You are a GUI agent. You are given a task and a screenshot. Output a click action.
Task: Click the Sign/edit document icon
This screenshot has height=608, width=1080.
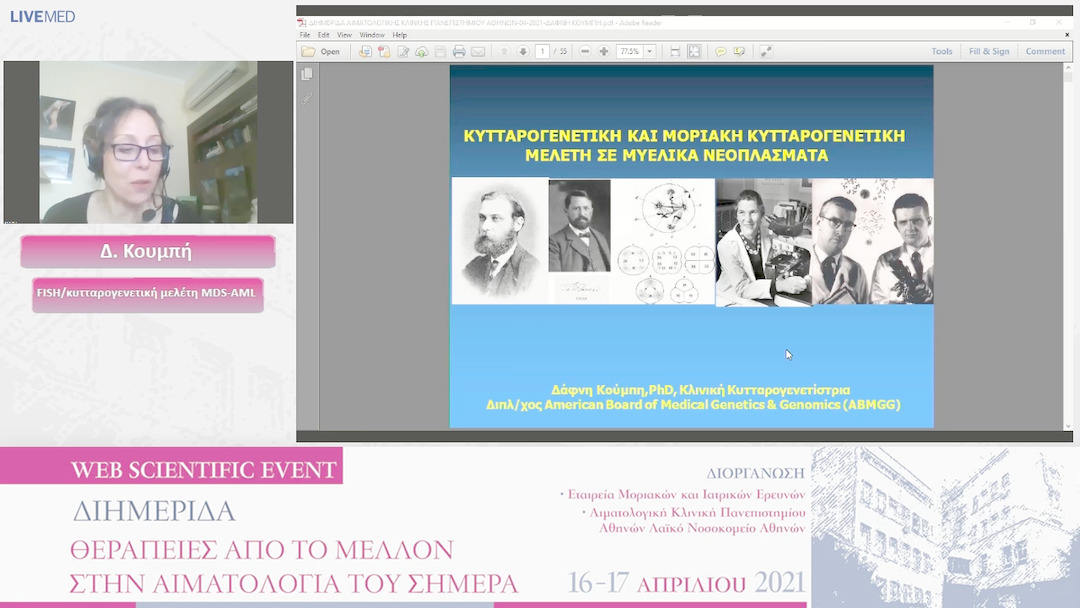click(x=403, y=52)
